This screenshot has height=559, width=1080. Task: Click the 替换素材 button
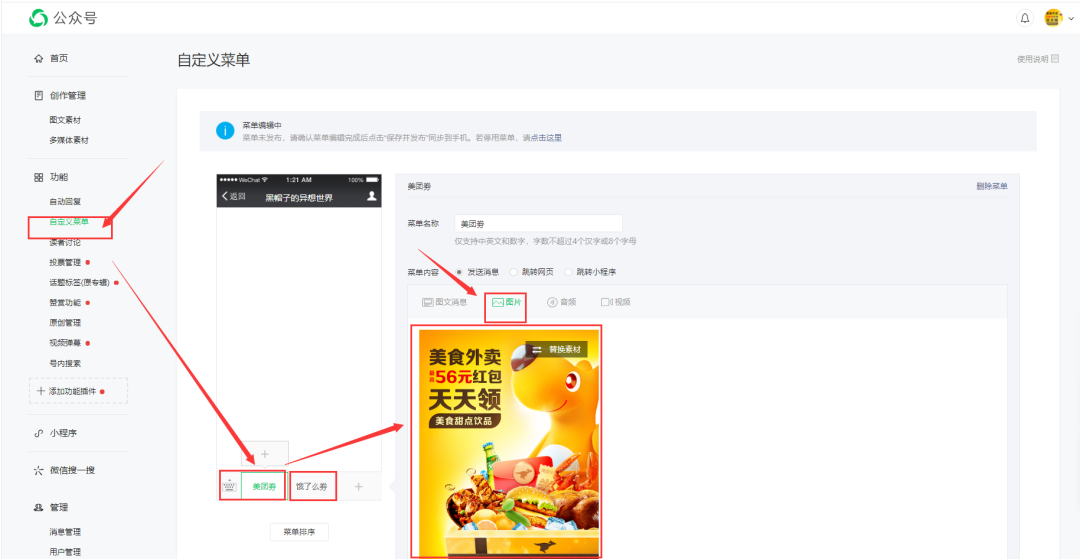(x=557, y=350)
